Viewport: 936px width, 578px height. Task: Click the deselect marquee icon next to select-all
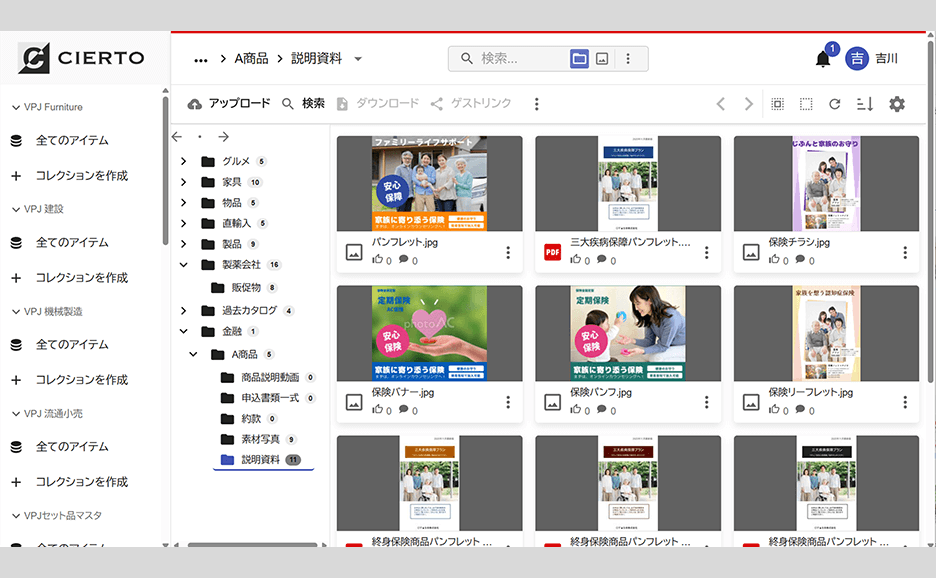coord(806,103)
